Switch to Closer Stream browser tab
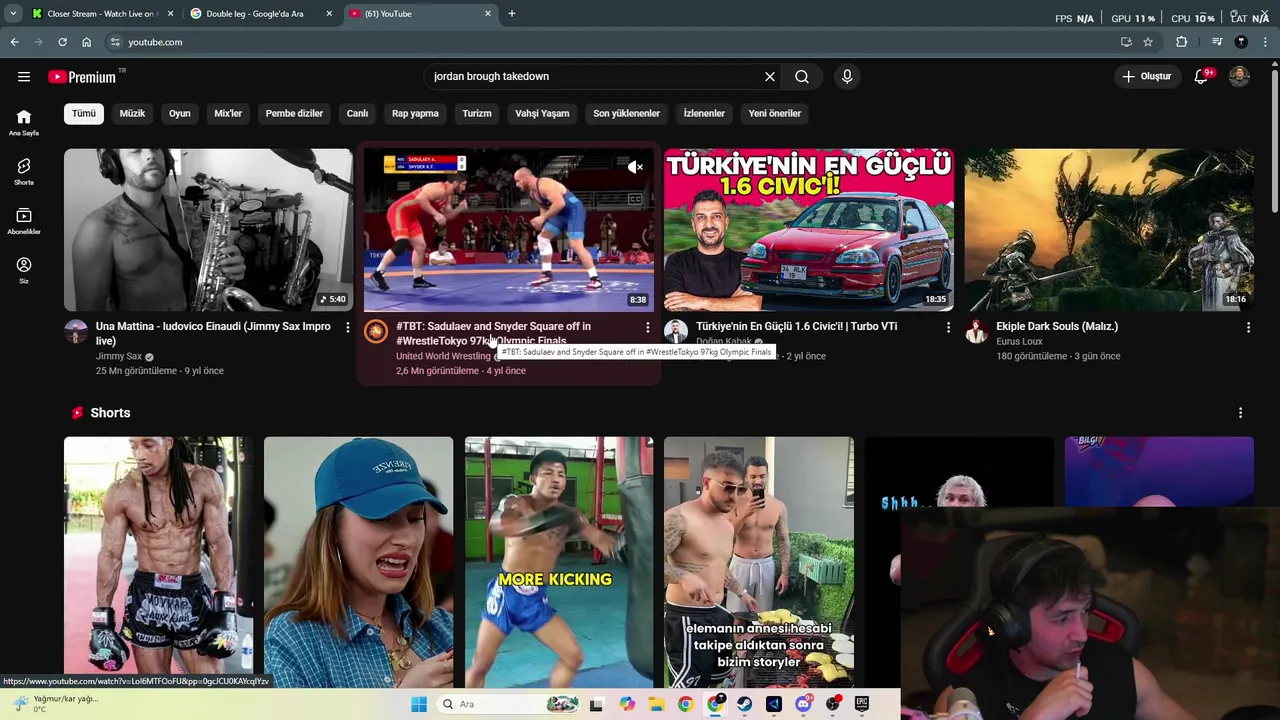The image size is (1280, 720). click(102, 13)
